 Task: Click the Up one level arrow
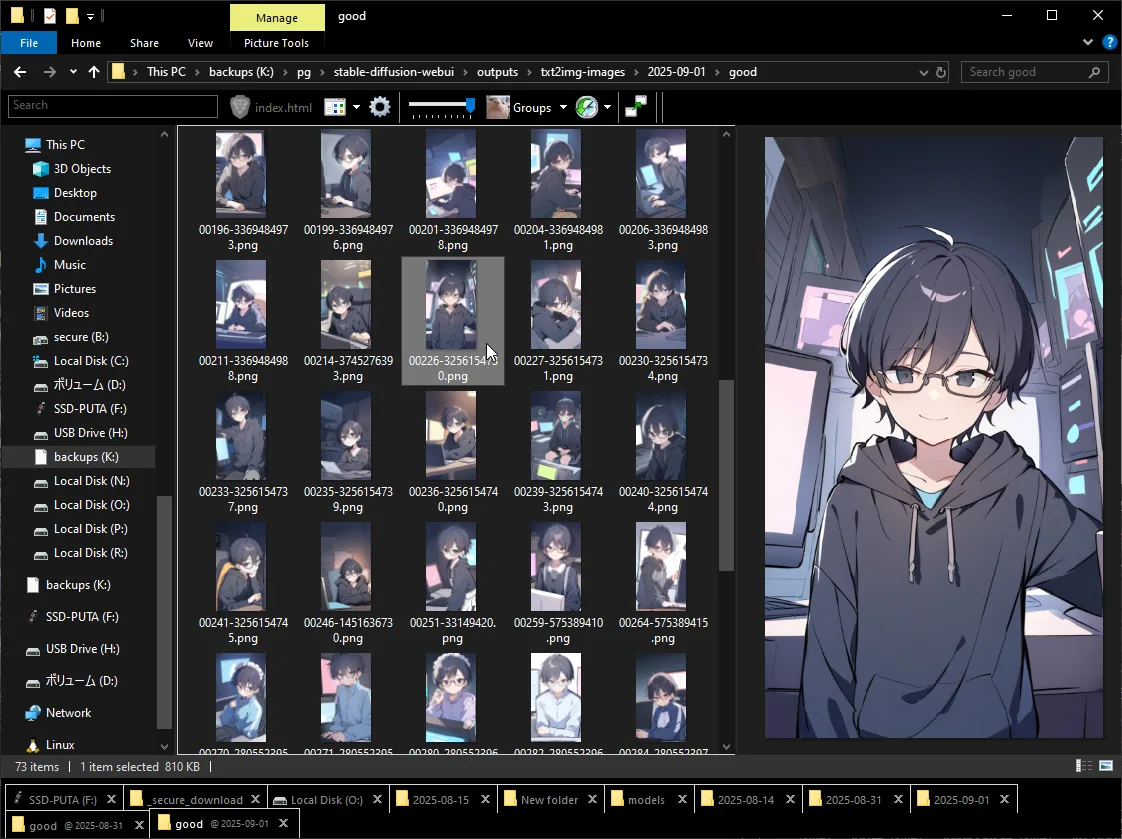[x=94, y=72]
